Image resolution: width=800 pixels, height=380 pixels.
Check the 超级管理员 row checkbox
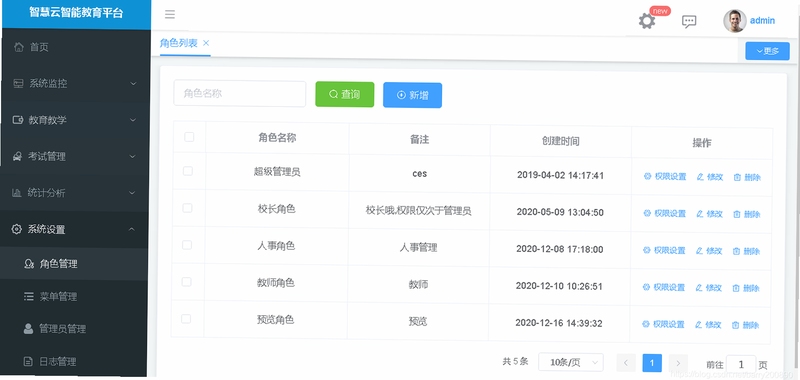(188, 171)
